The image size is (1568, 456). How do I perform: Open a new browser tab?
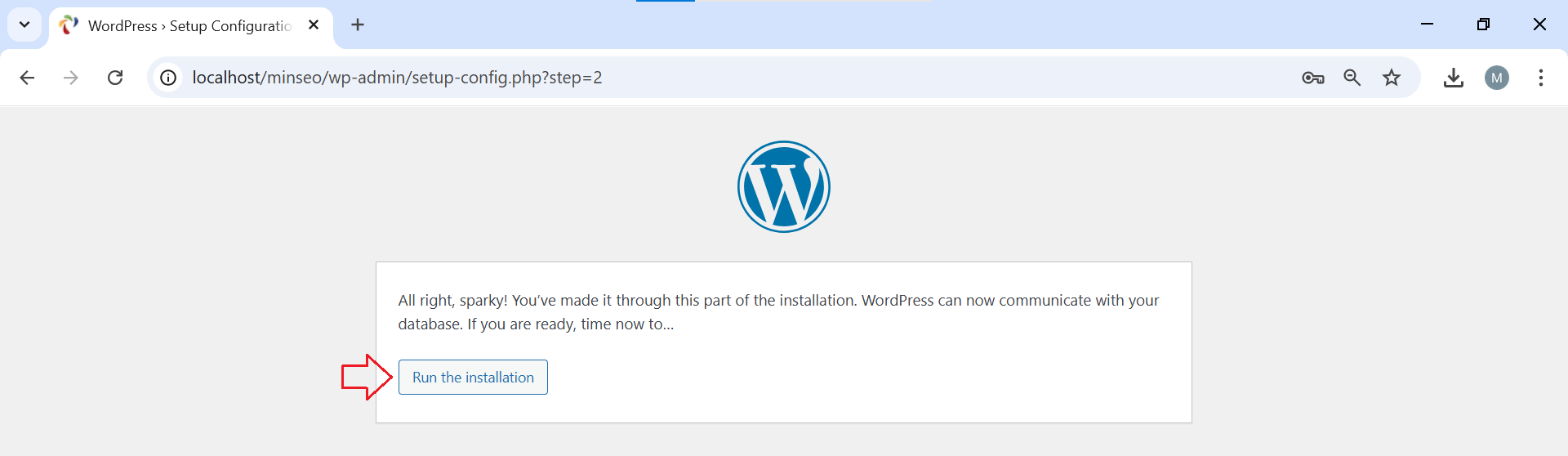[358, 25]
